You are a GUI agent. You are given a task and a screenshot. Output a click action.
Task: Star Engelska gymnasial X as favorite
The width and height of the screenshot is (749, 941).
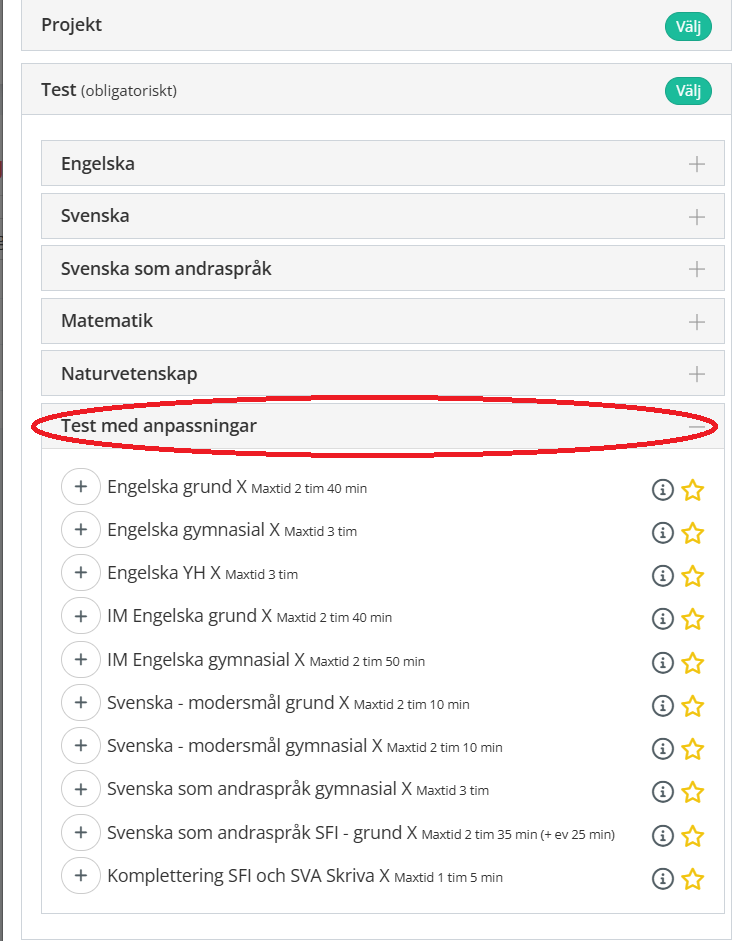point(693,533)
